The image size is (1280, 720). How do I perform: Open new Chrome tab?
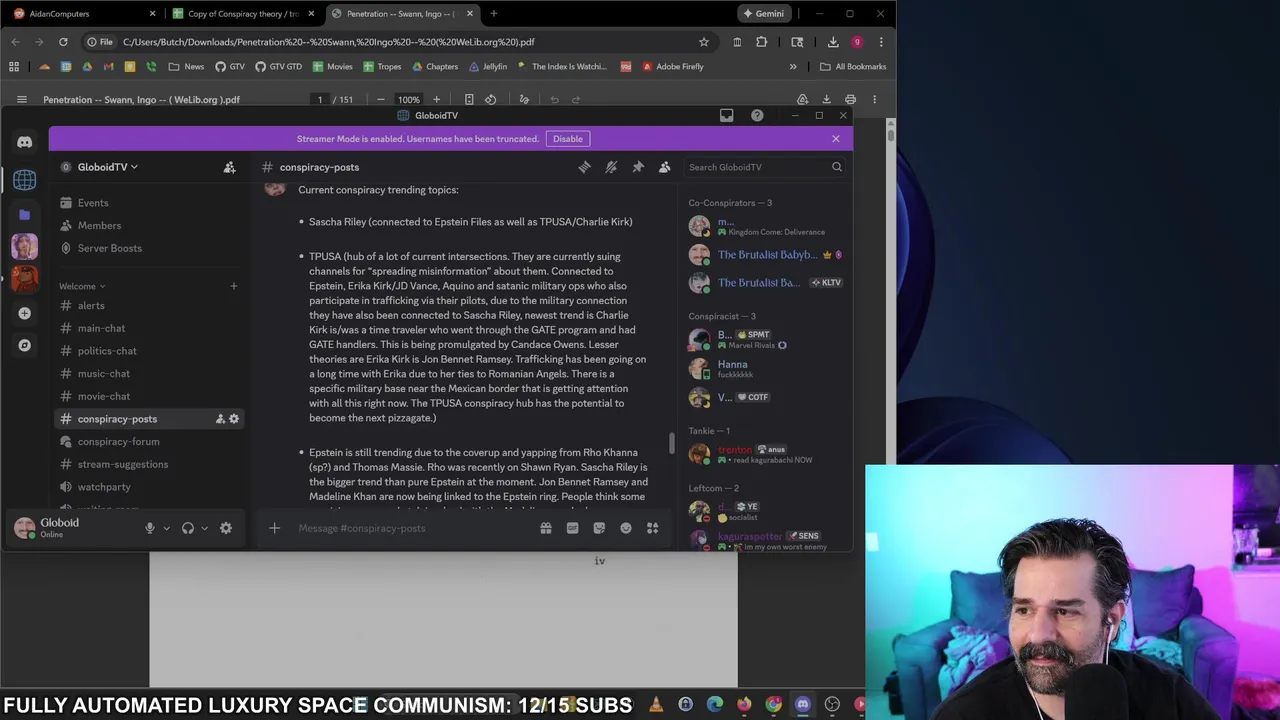[494, 14]
